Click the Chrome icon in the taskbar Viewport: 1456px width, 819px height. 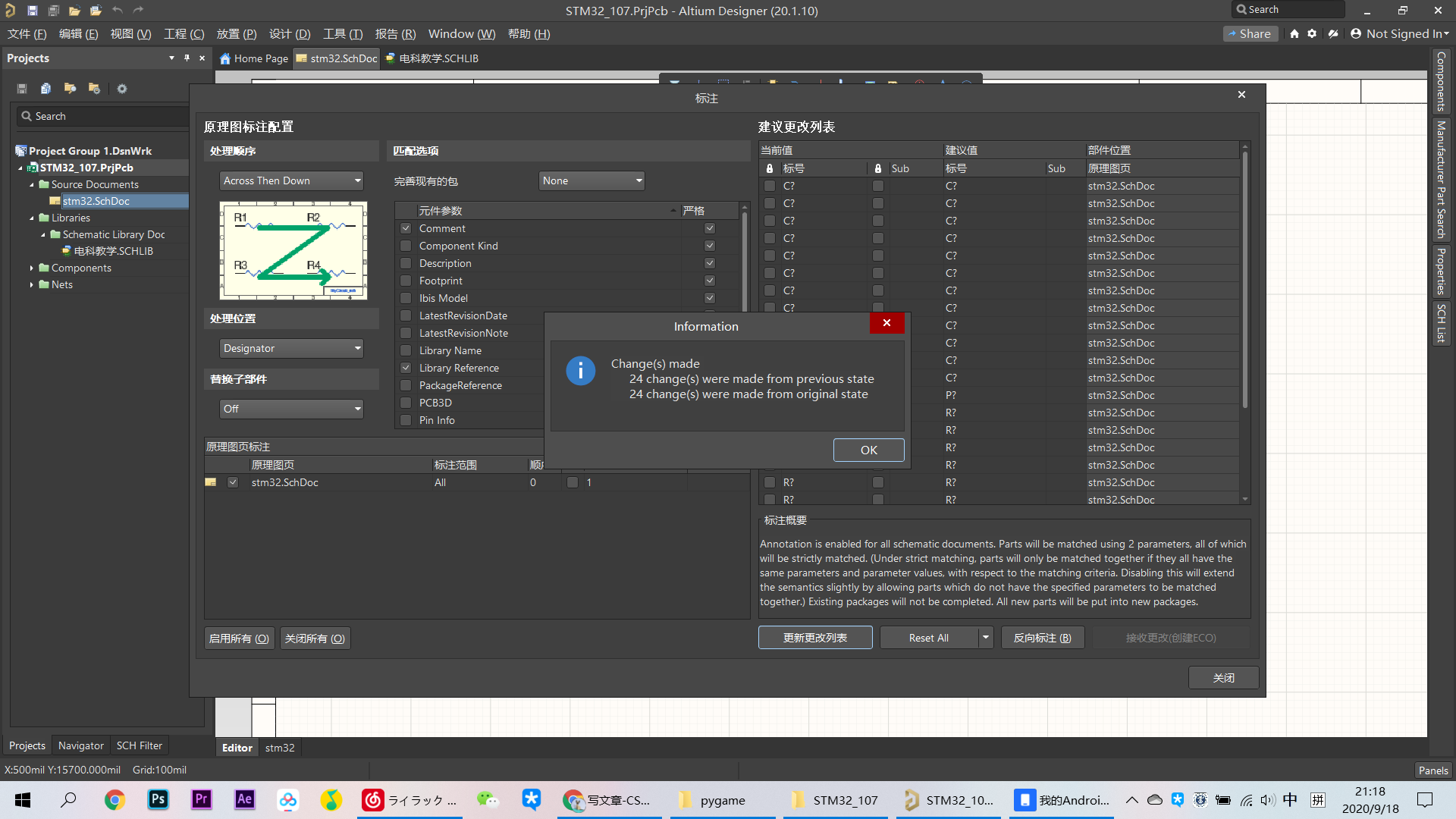[115, 799]
